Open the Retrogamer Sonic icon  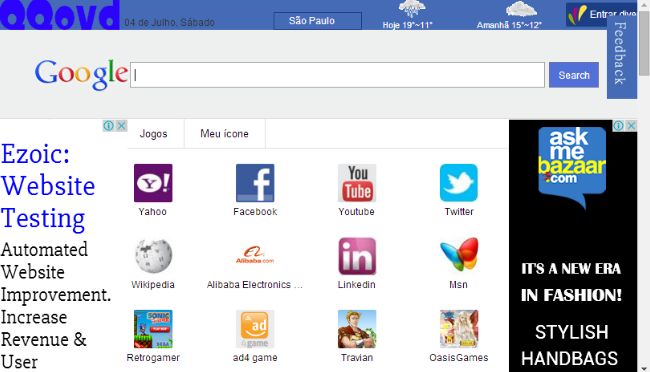click(153, 329)
